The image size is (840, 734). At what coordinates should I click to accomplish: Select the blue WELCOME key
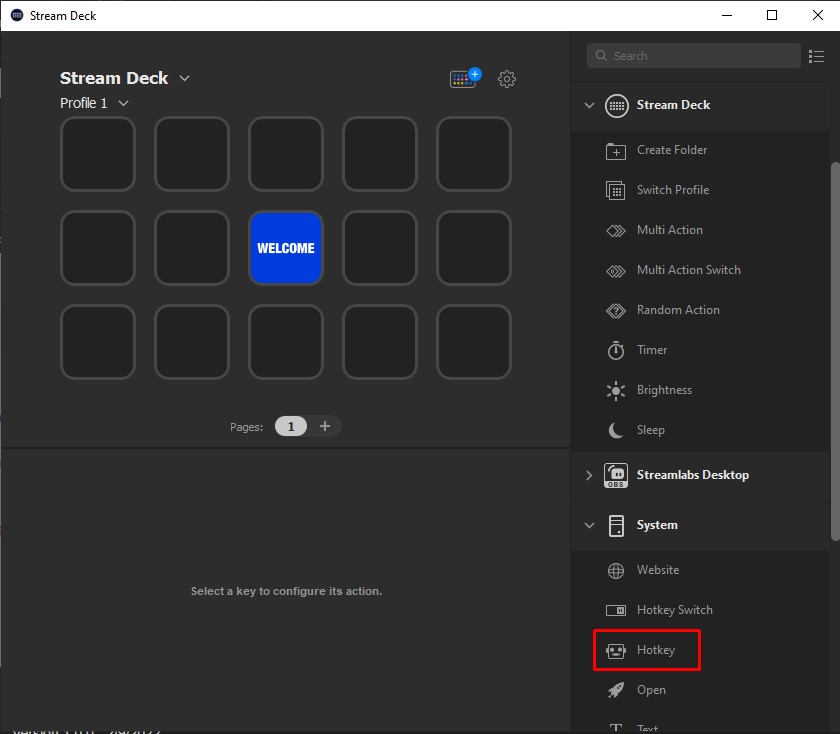pyautogui.click(x=286, y=248)
